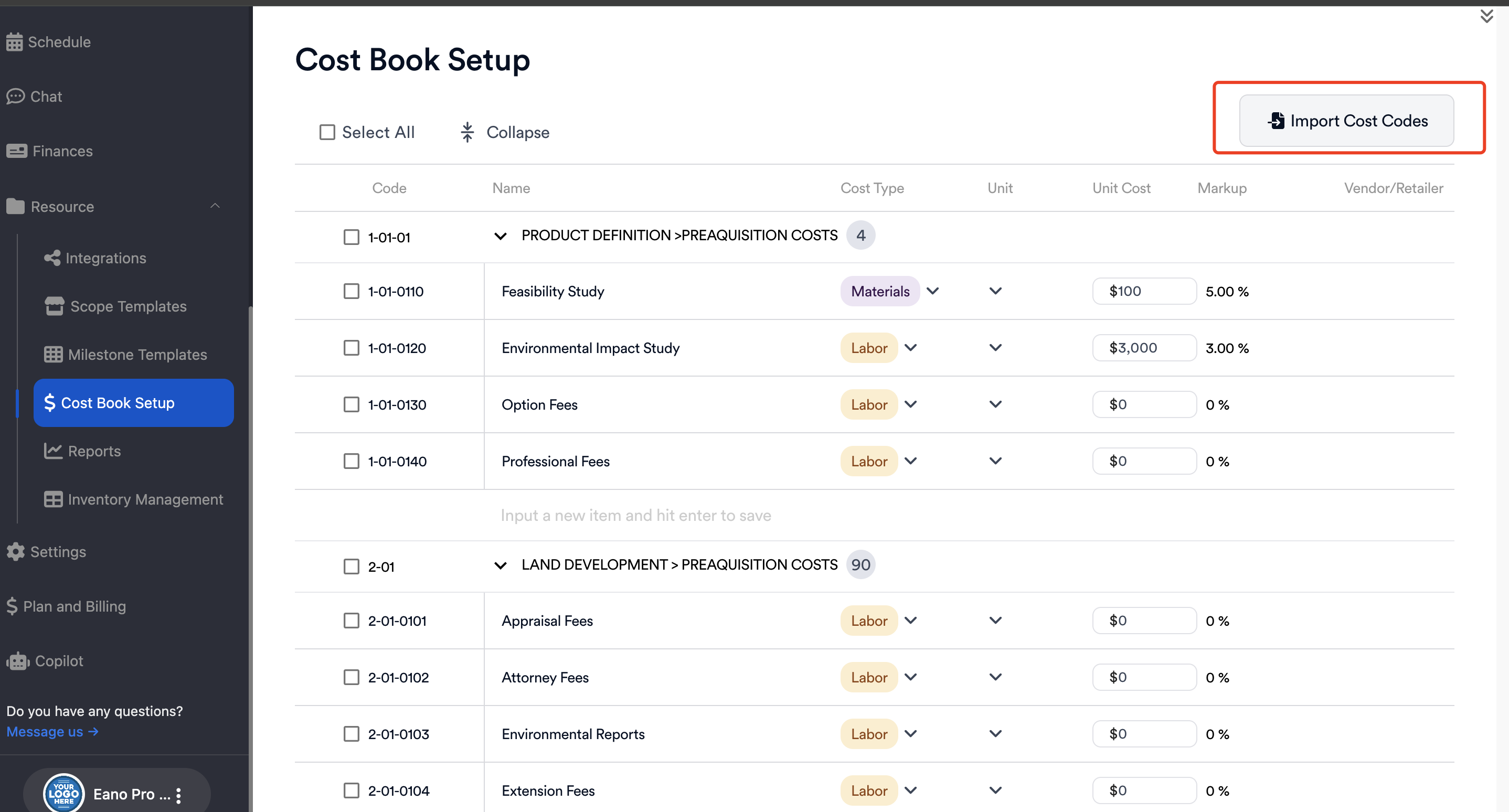This screenshot has width=1509, height=812.
Task: Open the Eano Pro account button
Action: [x=116, y=793]
